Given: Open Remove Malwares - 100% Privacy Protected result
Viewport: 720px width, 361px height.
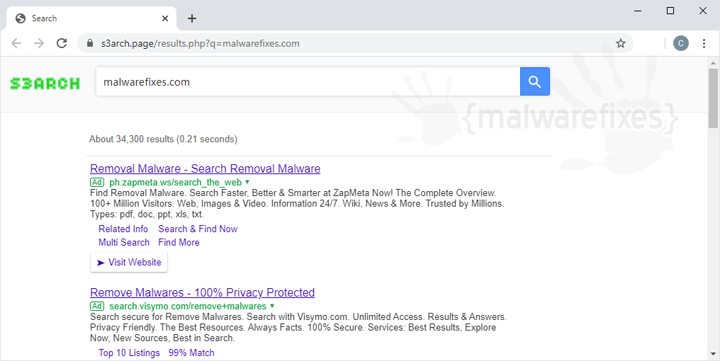Looking at the screenshot, I should pyautogui.click(x=202, y=293).
